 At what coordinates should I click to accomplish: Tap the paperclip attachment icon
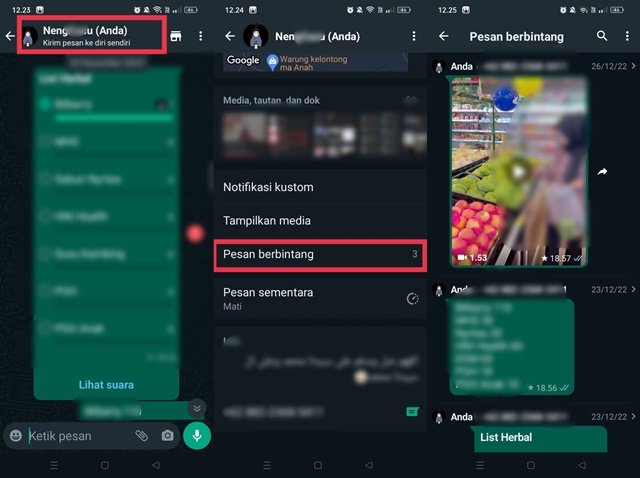click(x=142, y=436)
